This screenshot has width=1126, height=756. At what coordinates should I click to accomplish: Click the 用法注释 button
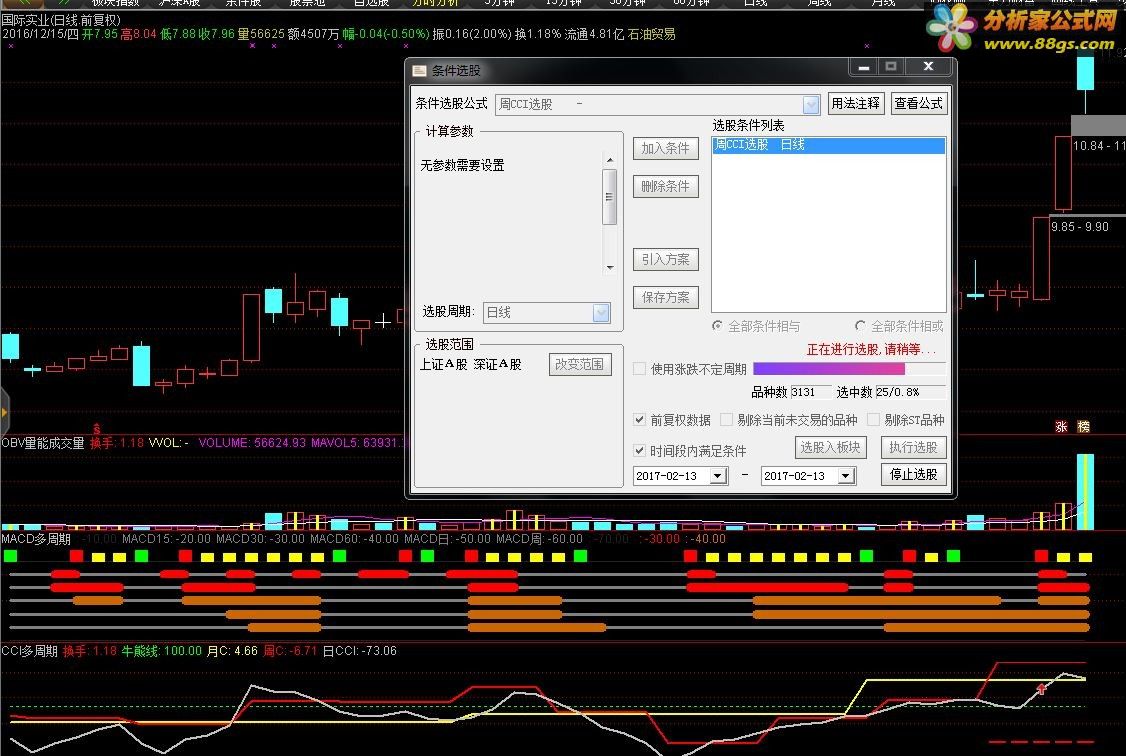[855, 103]
